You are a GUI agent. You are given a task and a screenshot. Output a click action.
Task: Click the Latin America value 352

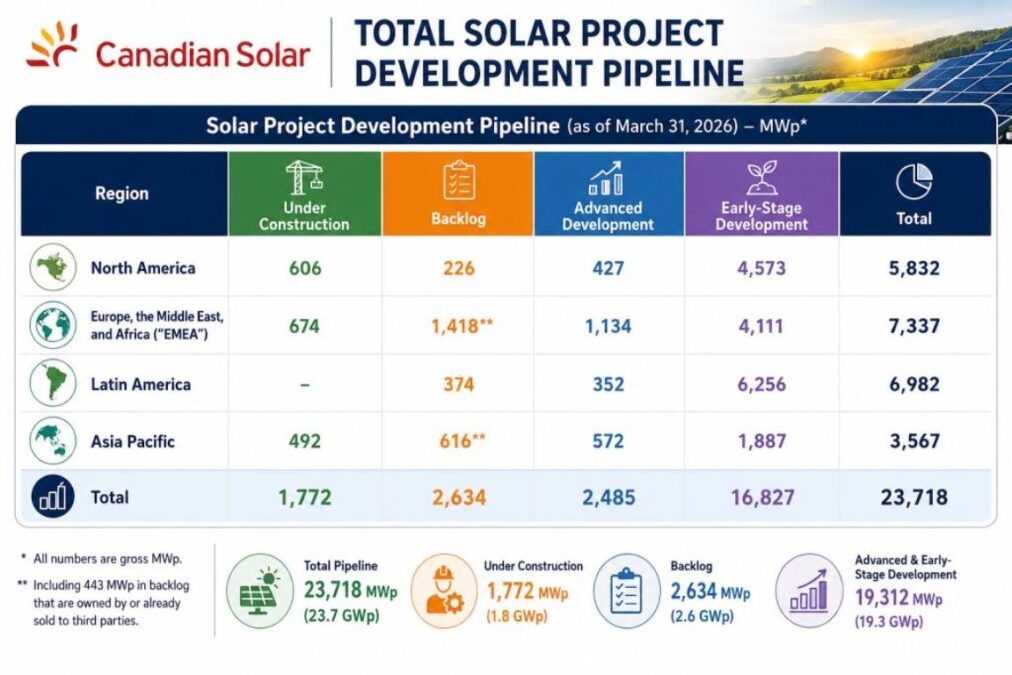(608, 385)
